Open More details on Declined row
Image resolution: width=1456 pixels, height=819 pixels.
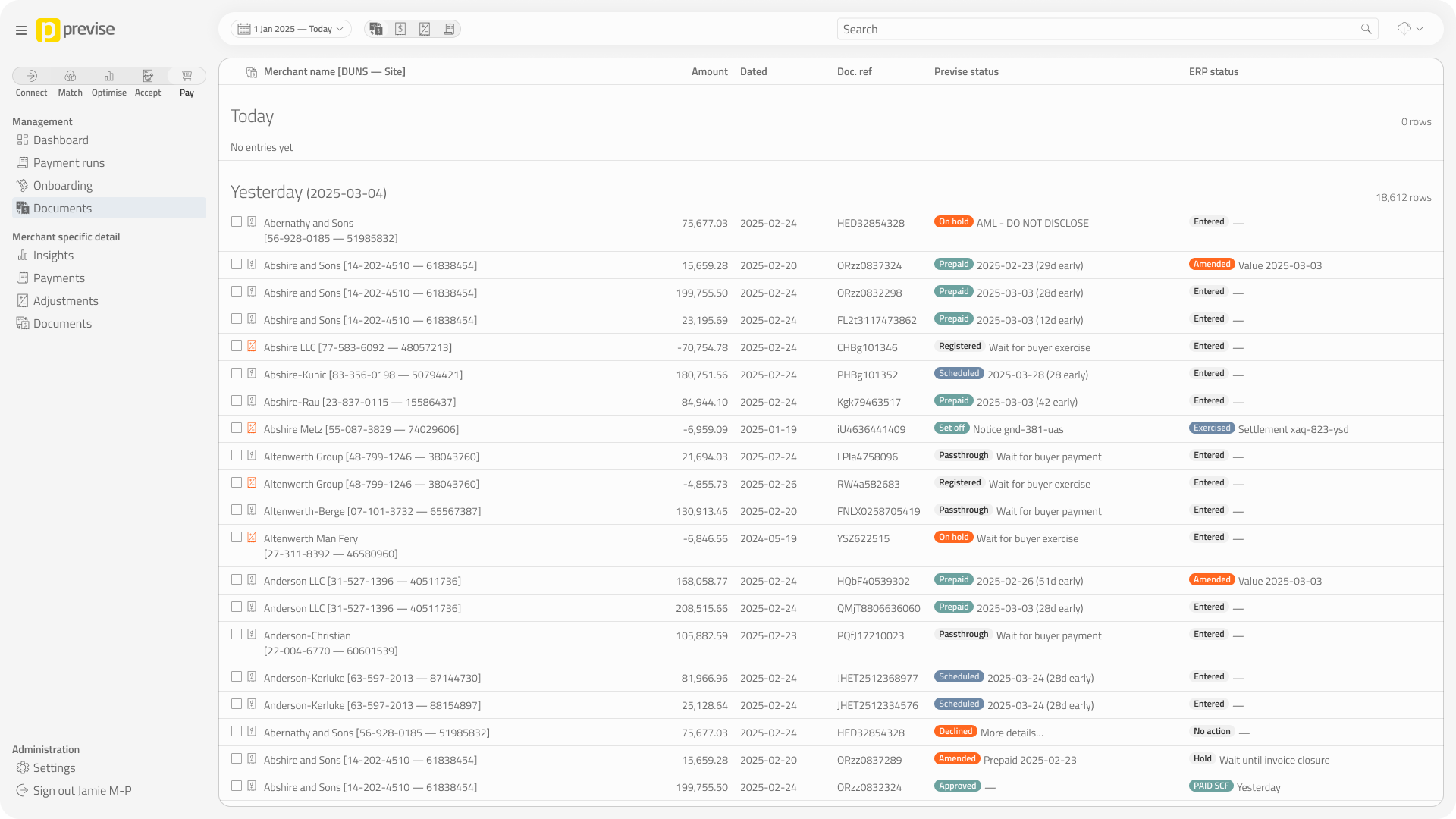click(1012, 733)
